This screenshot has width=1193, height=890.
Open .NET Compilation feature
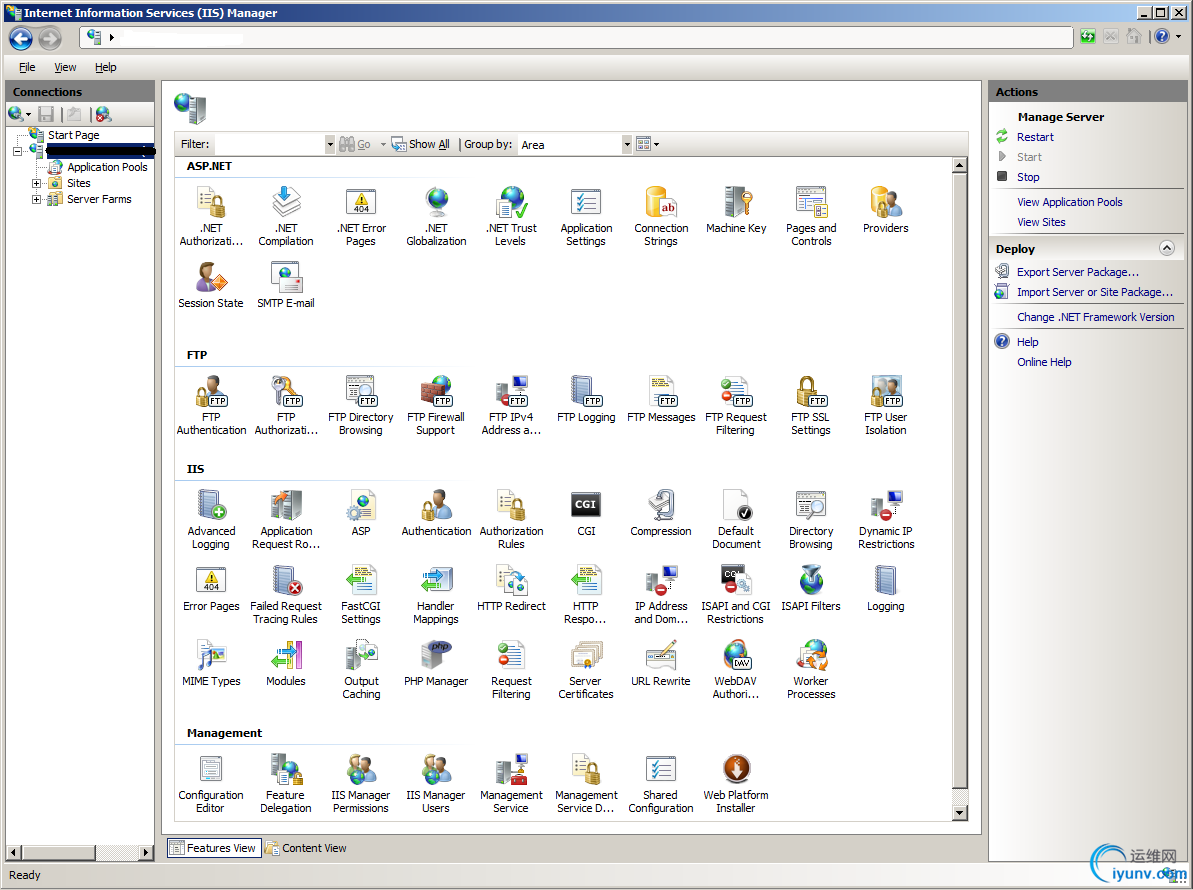pos(285,217)
